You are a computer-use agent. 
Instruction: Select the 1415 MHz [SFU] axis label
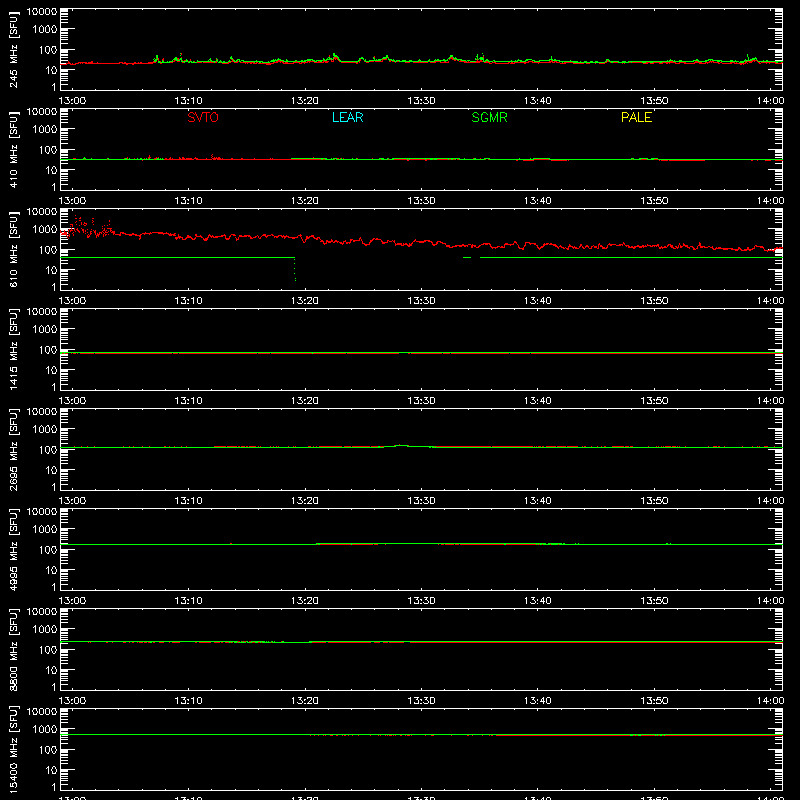pyautogui.click(x=14, y=349)
